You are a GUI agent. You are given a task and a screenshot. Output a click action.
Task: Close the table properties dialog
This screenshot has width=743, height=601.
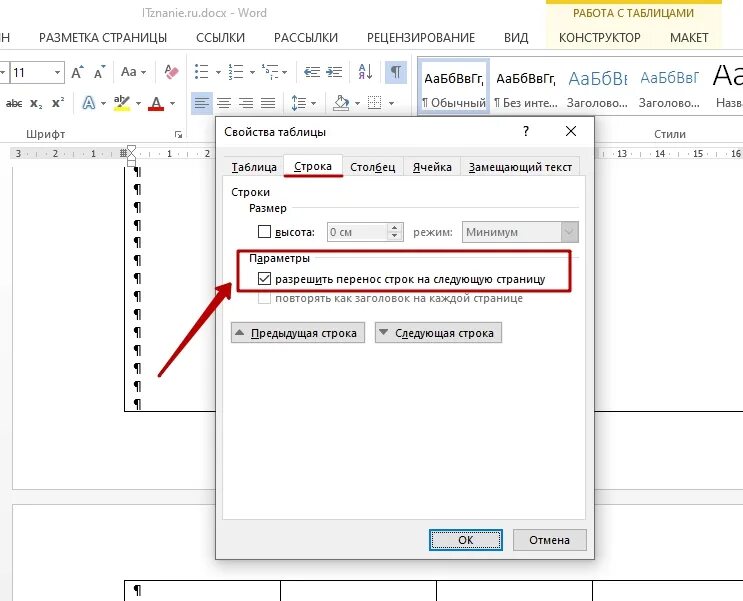(x=571, y=131)
